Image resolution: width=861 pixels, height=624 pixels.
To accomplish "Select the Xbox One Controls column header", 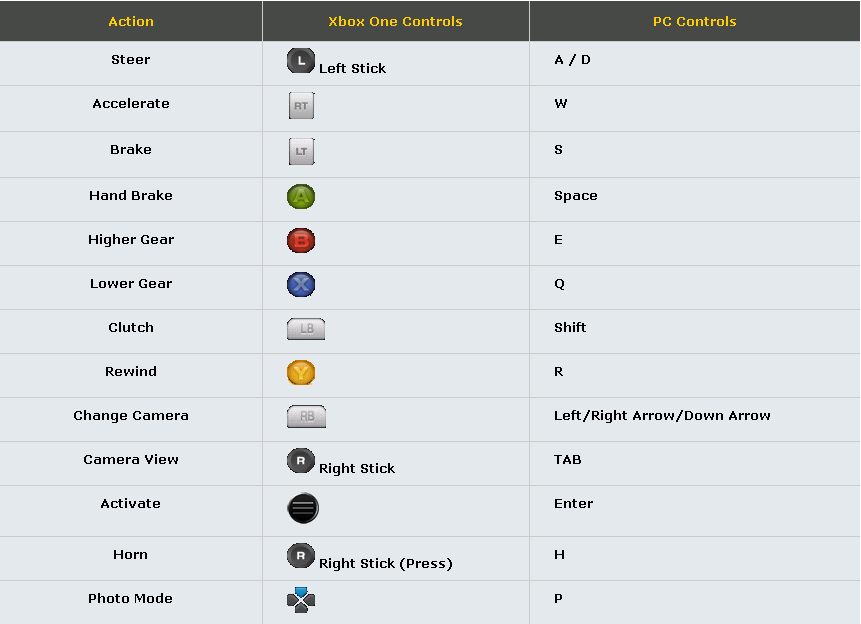I will (x=395, y=21).
